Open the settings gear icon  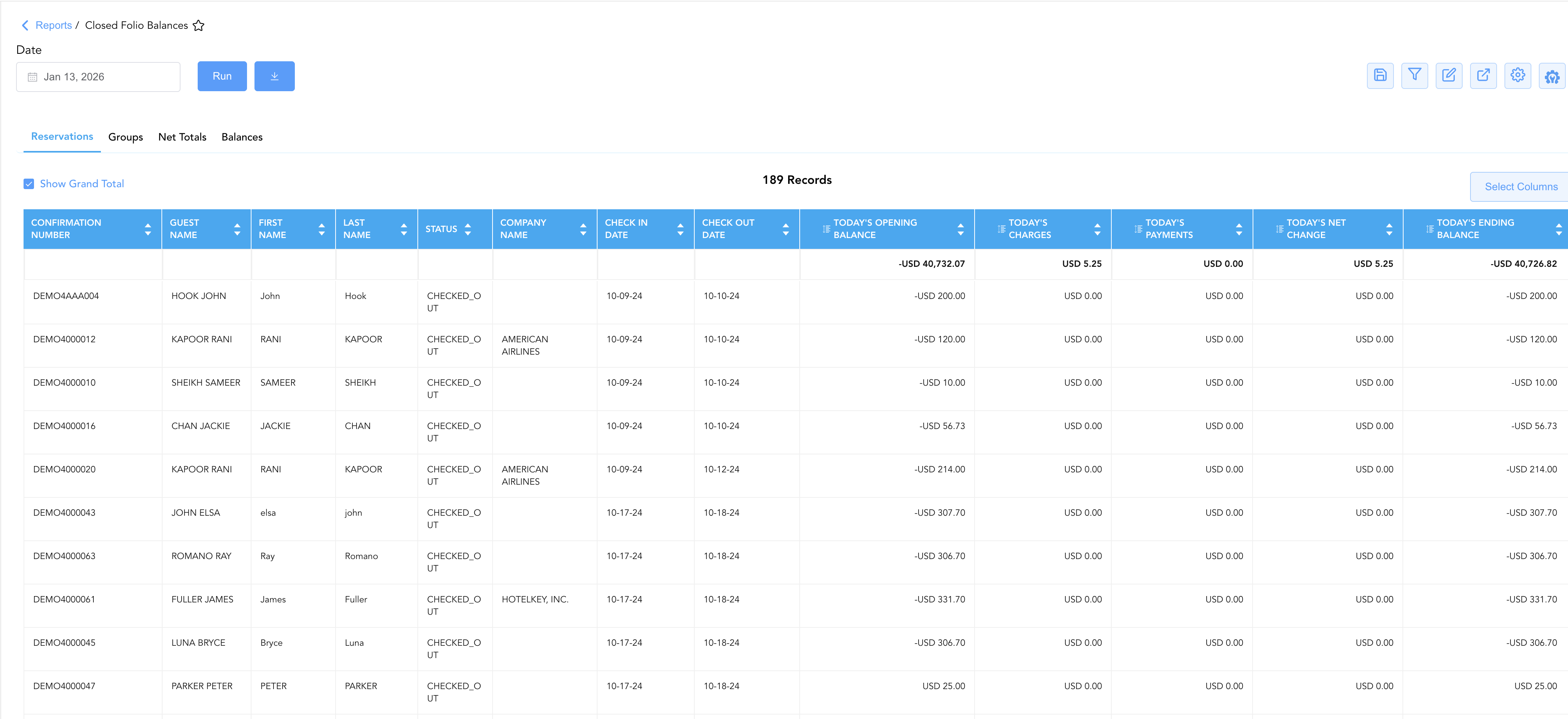click(1518, 75)
